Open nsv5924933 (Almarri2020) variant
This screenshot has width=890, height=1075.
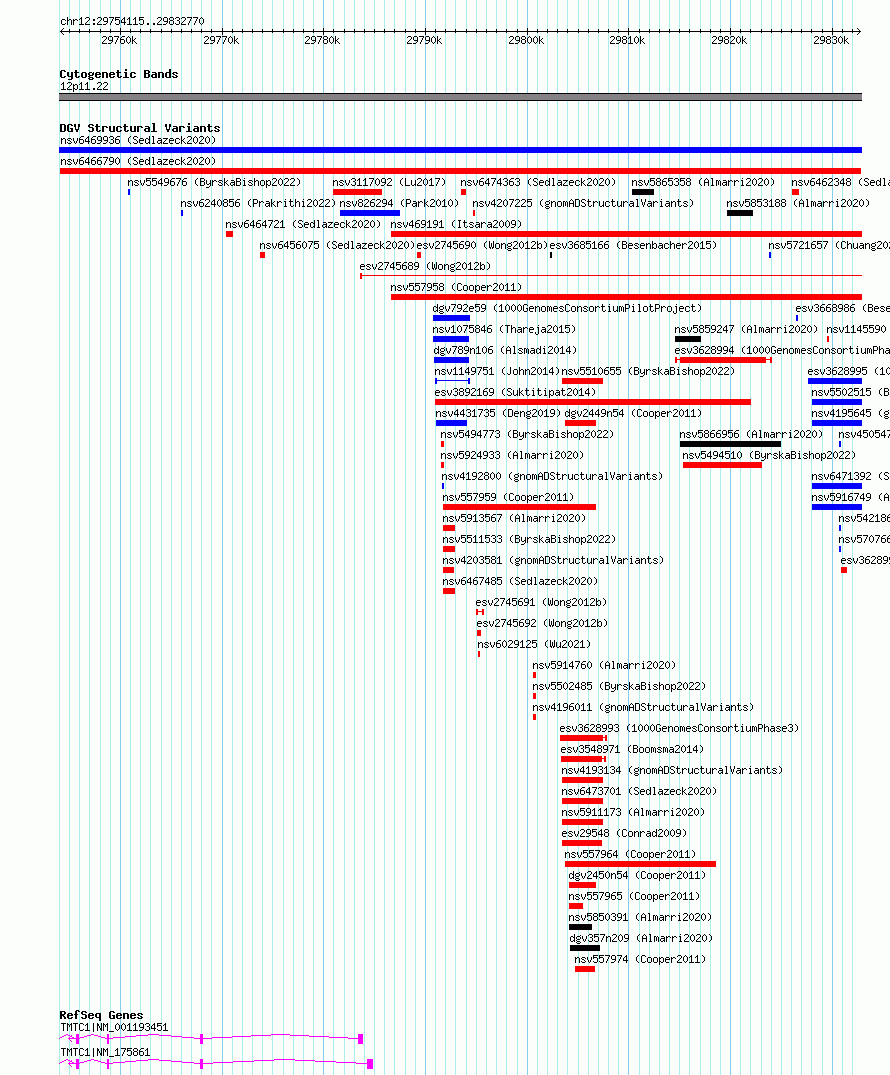(512, 455)
